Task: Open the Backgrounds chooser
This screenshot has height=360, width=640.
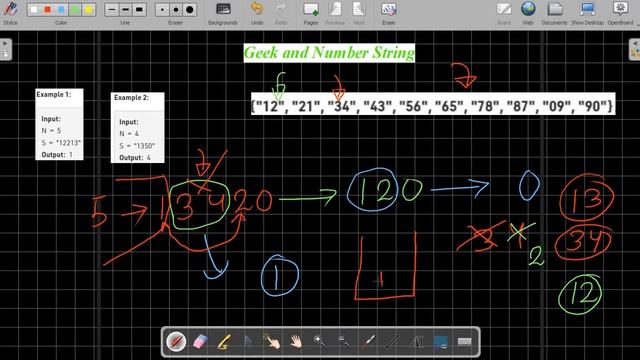Action: click(223, 13)
